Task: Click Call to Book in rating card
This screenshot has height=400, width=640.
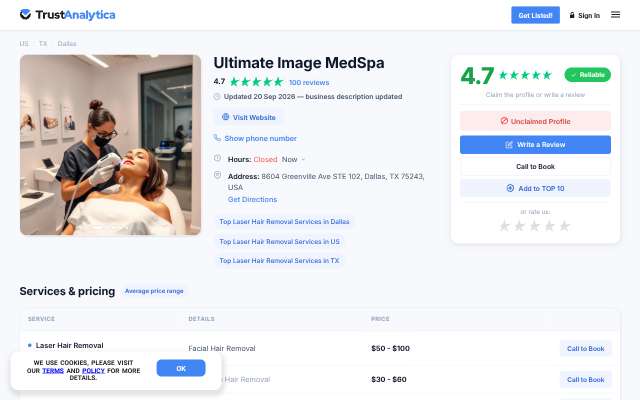Action: tap(535, 167)
